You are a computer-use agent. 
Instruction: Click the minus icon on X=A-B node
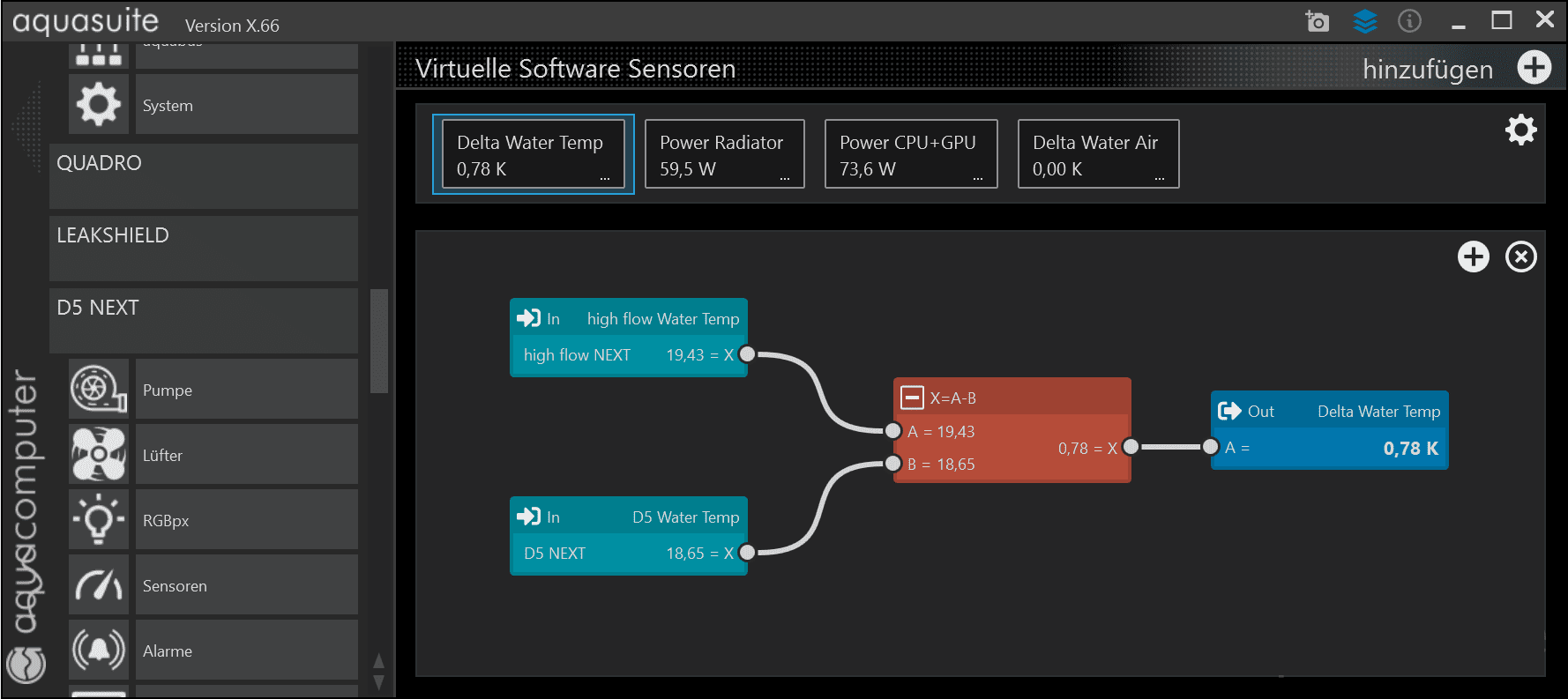912,398
